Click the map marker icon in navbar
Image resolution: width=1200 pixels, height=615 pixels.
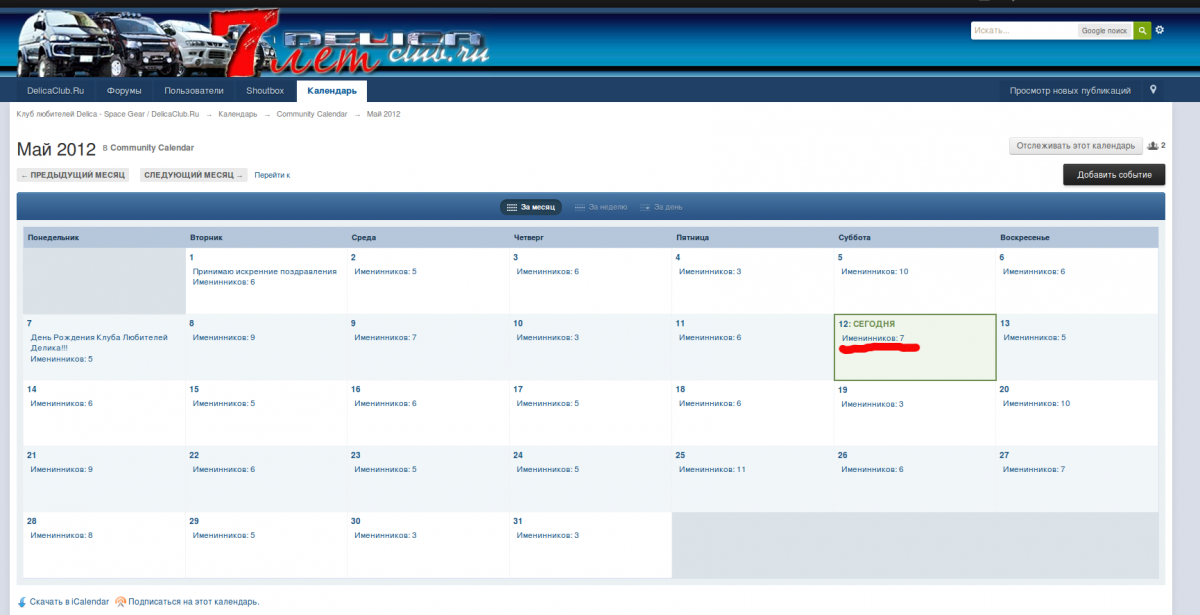tap(1153, 90)
